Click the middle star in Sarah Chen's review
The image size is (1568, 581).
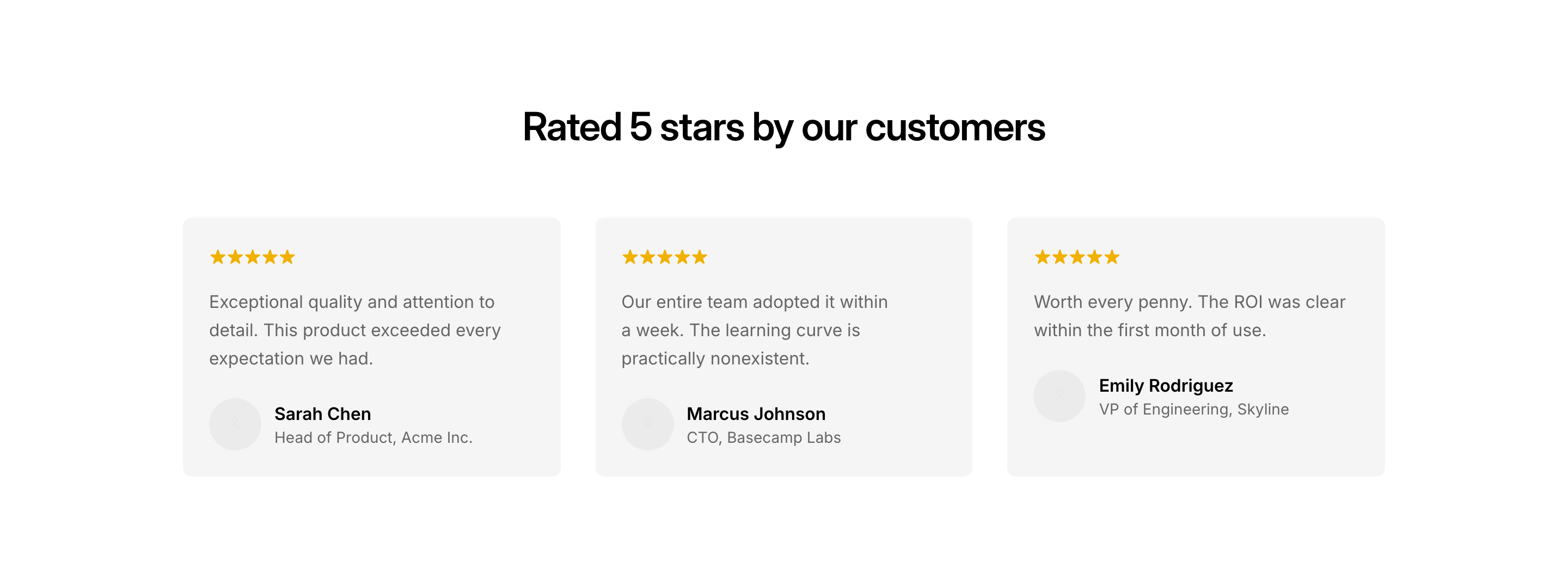click(x=253, y=257)
